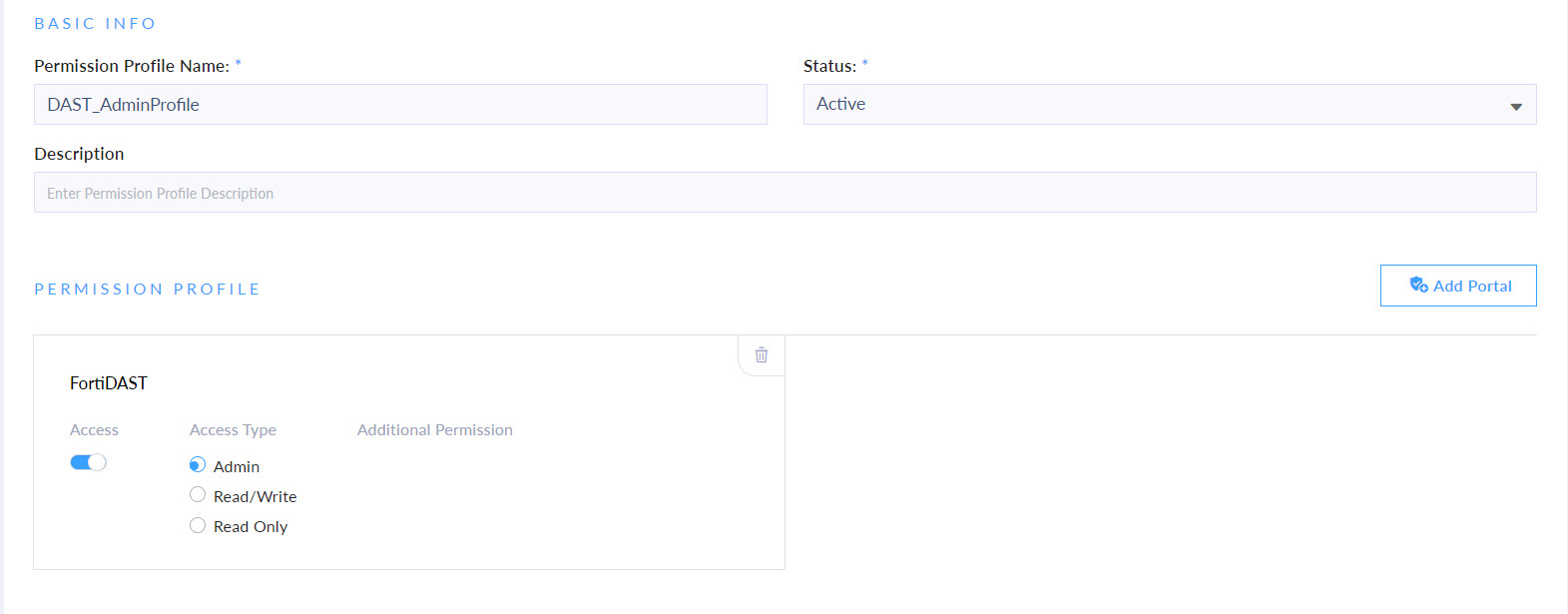Click the BASIC INFO section heading
The width and height of the screenshot is (1568, 614).
(95, 23)
